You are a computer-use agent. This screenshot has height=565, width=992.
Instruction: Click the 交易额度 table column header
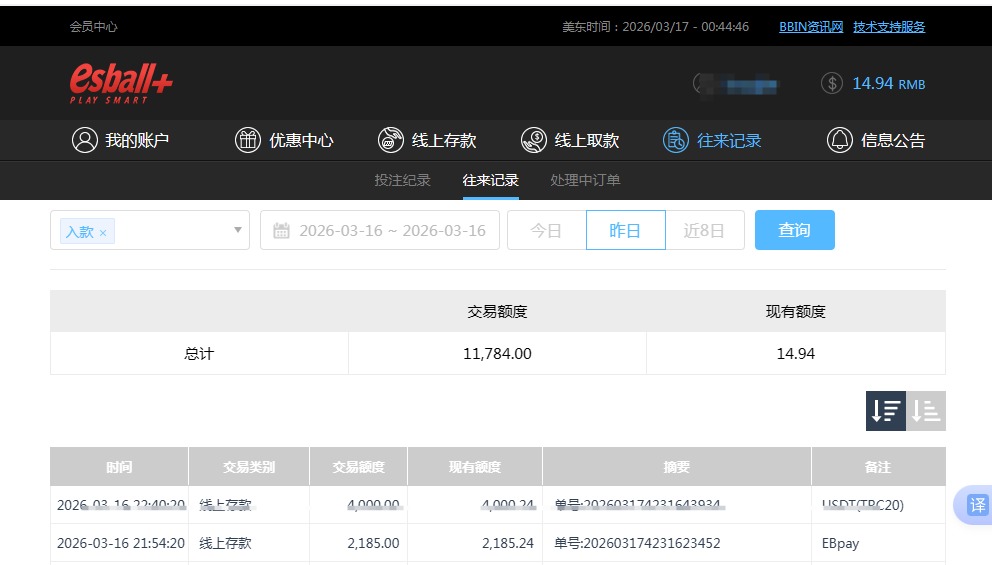pyautogui.click(x=359, y=467)
